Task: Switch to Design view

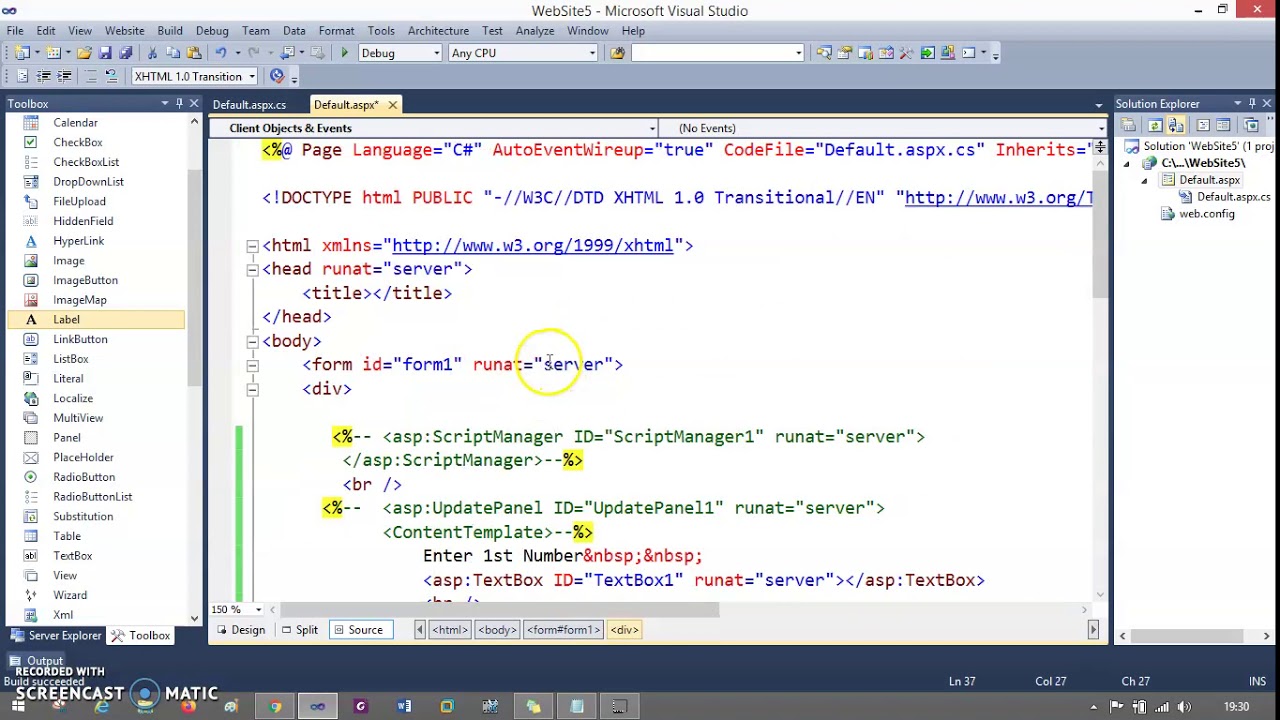Action: 239,630
